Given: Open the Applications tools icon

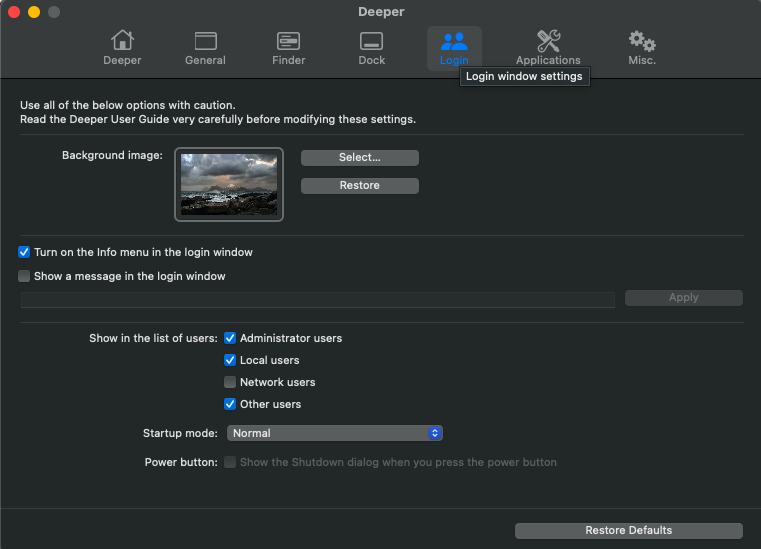Looking at the screenshot, I should pyautogui.click(x=548, y=48).
